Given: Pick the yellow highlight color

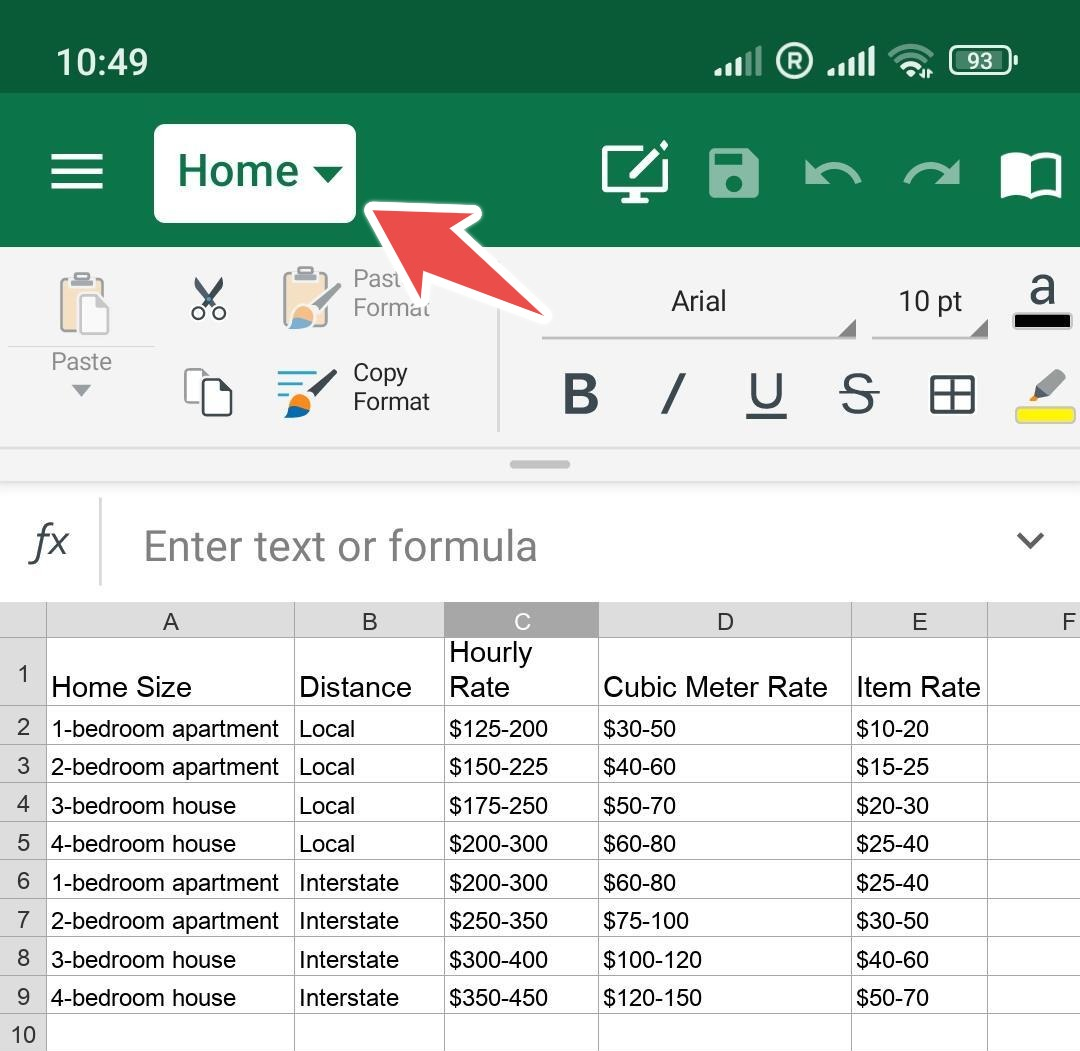Looking at the screenshot, I should coord(1045,395).
